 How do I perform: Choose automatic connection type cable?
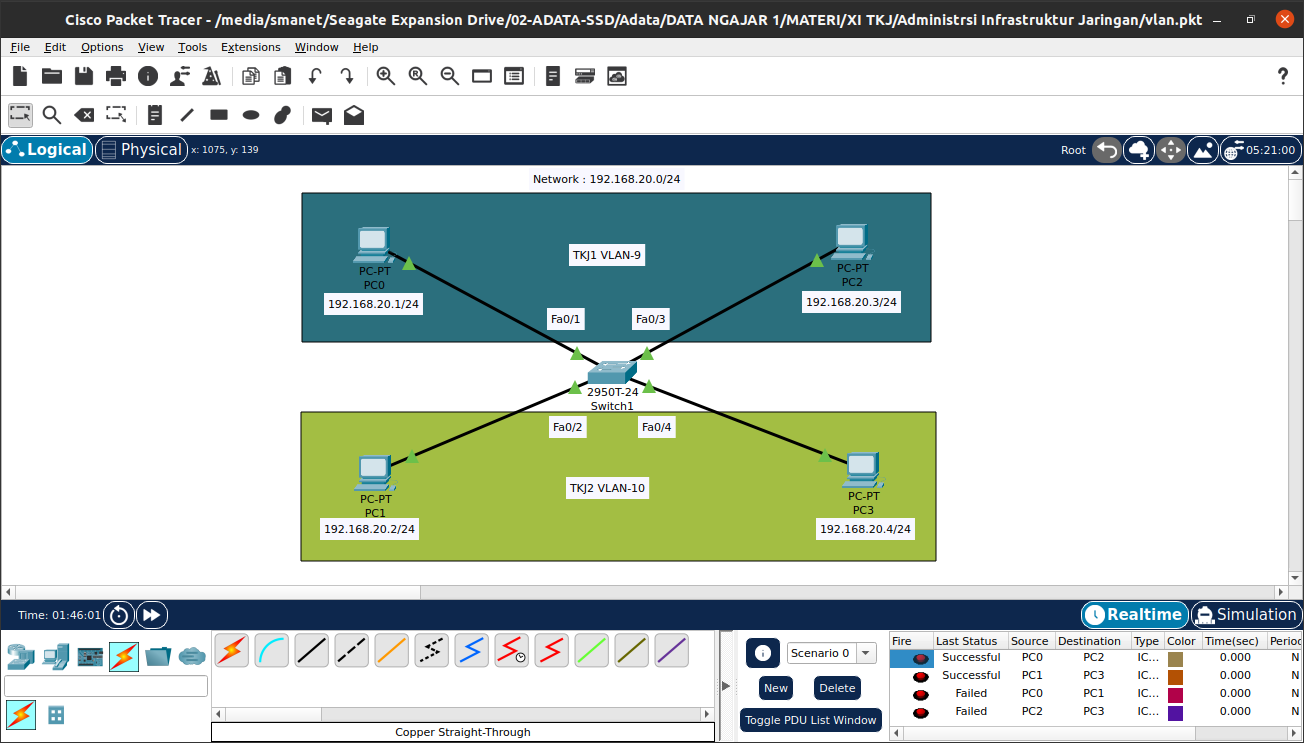click(x=231, y=651)
